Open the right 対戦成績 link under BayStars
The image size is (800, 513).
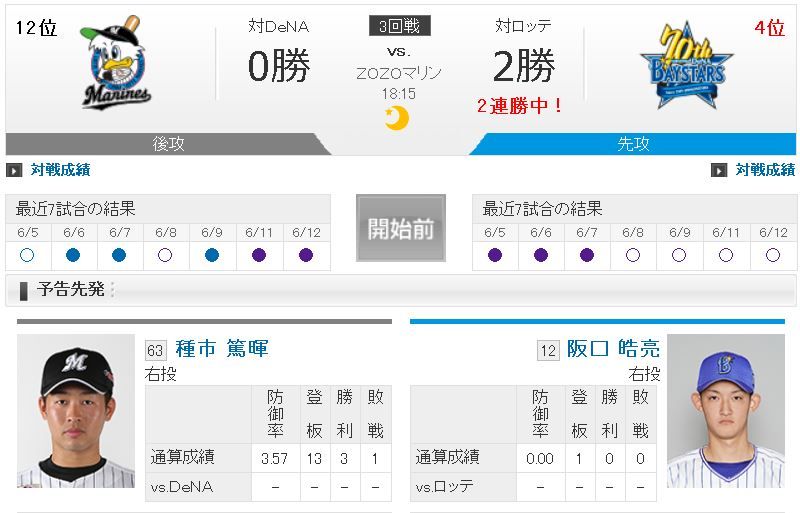click(765, 169)
